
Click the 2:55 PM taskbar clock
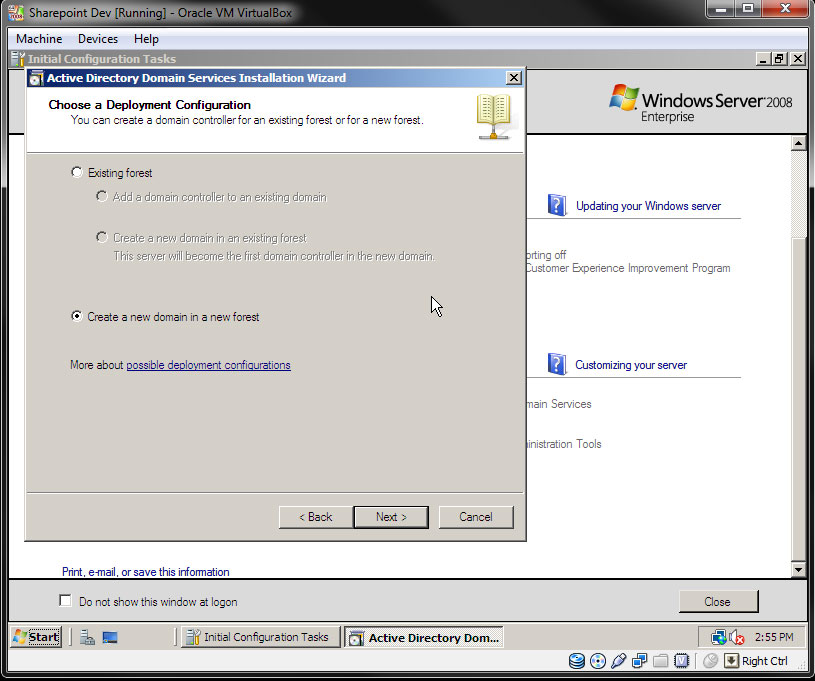tap(774, 637)
